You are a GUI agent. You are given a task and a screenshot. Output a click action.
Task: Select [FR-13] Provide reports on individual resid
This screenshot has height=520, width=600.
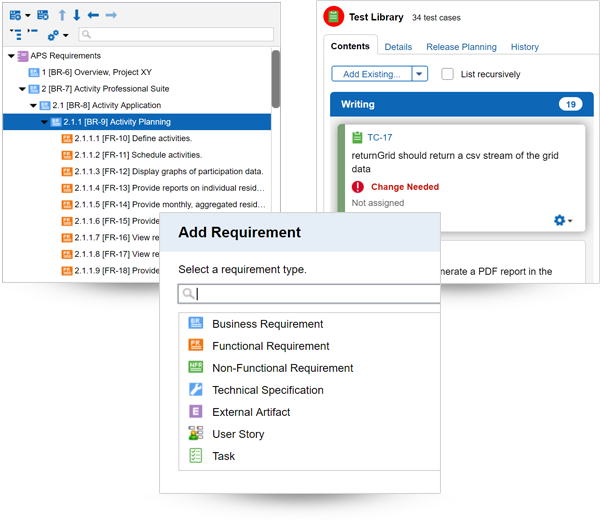pyautogui.click(x=169, y=188)
